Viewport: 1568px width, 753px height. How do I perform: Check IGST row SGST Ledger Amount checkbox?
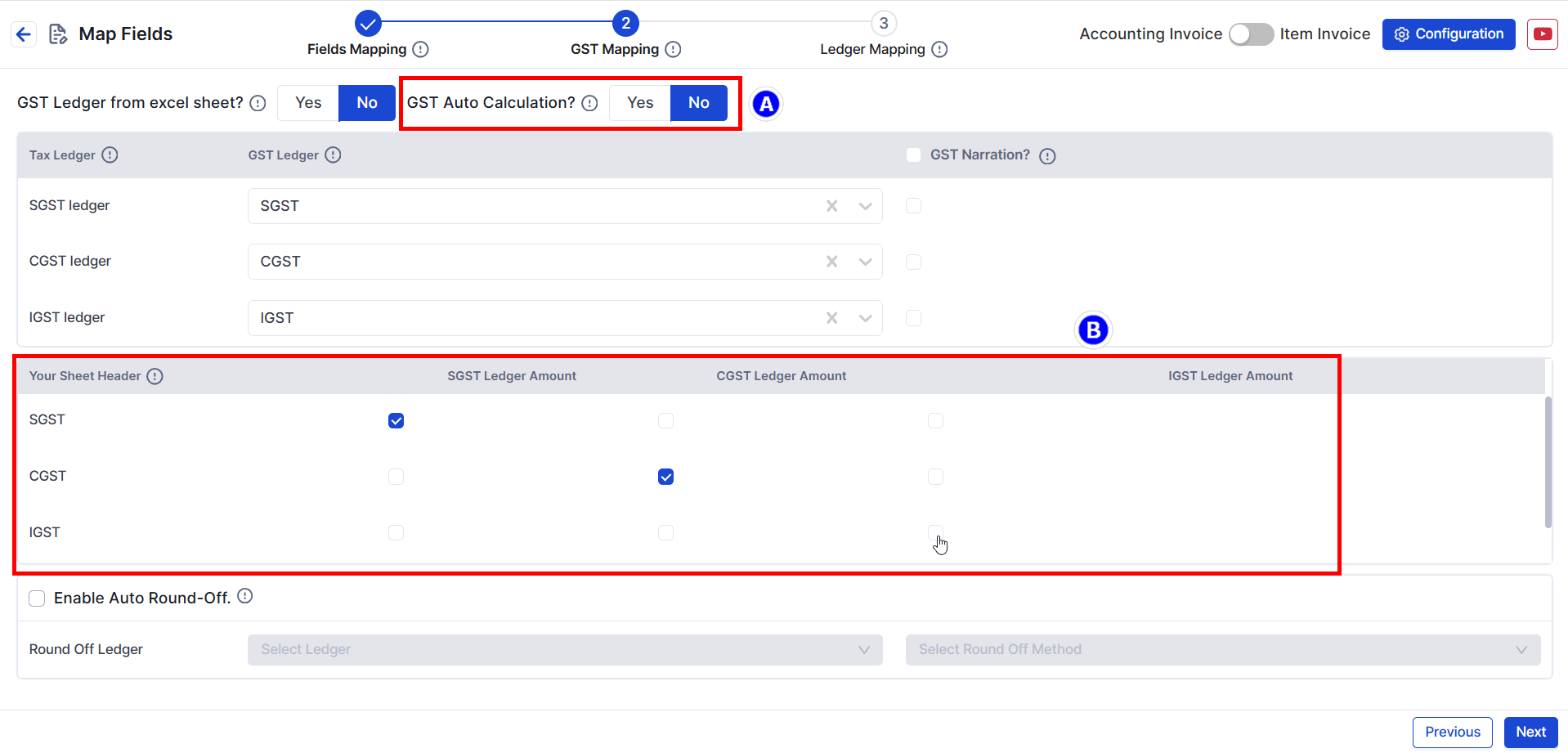[396, 533]
